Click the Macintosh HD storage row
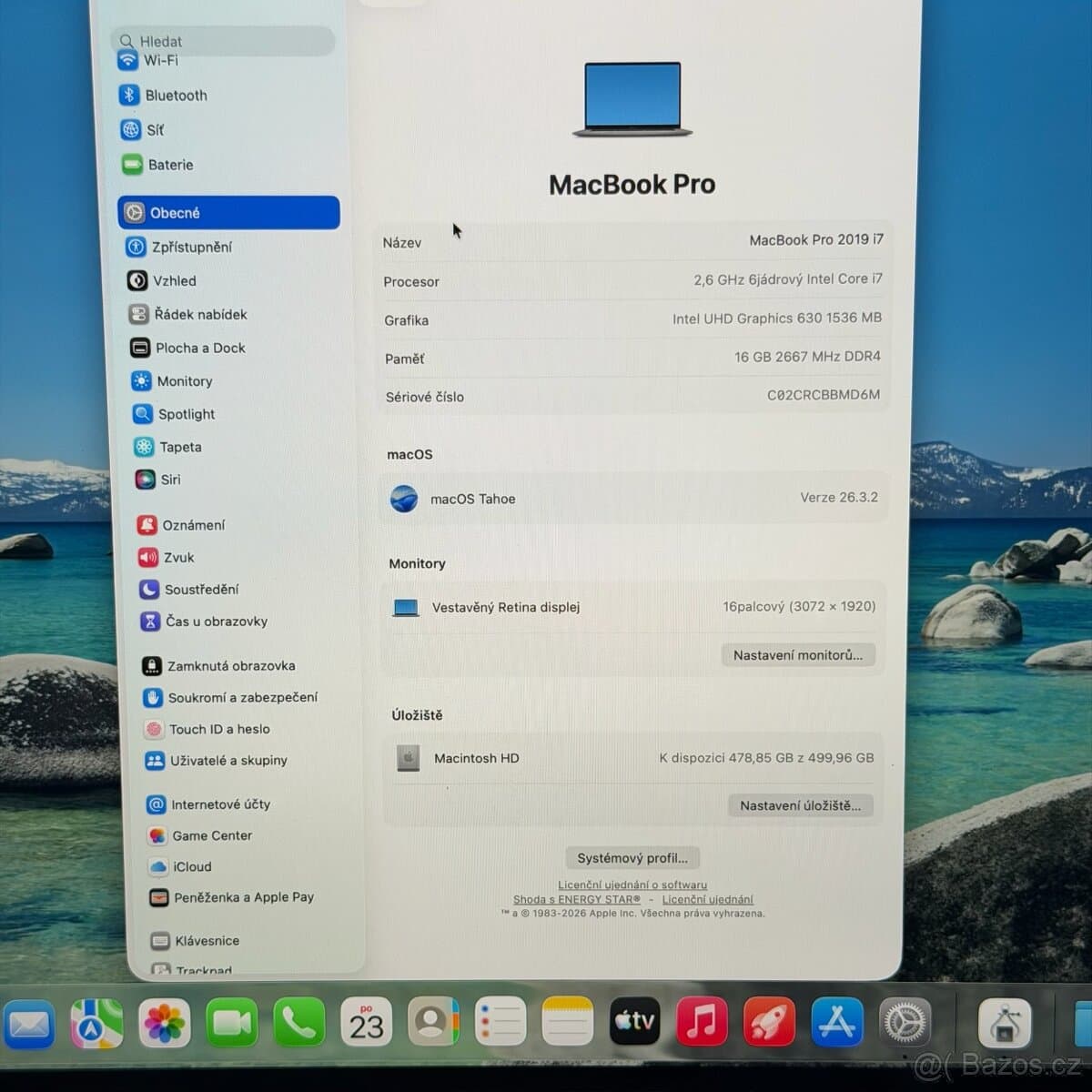This screenshot has height=1092, width=1092. pyautogui.click(x=632, y=758)
